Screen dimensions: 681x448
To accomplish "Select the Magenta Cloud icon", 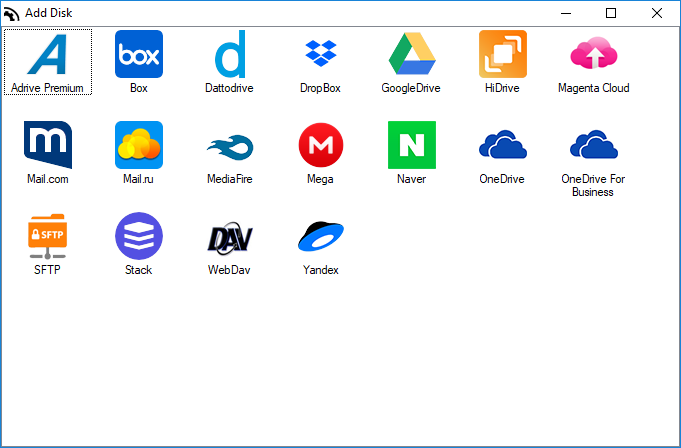I will tap(594, 53).
